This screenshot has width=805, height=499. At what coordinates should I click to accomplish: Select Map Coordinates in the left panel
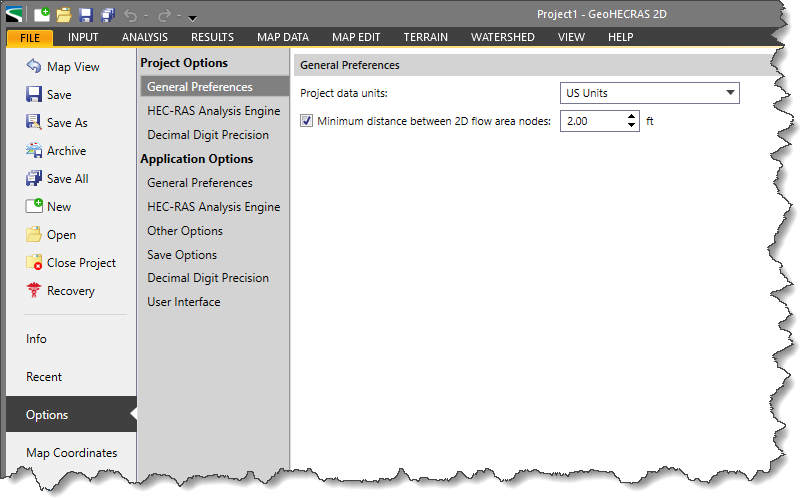pos(71,453)
